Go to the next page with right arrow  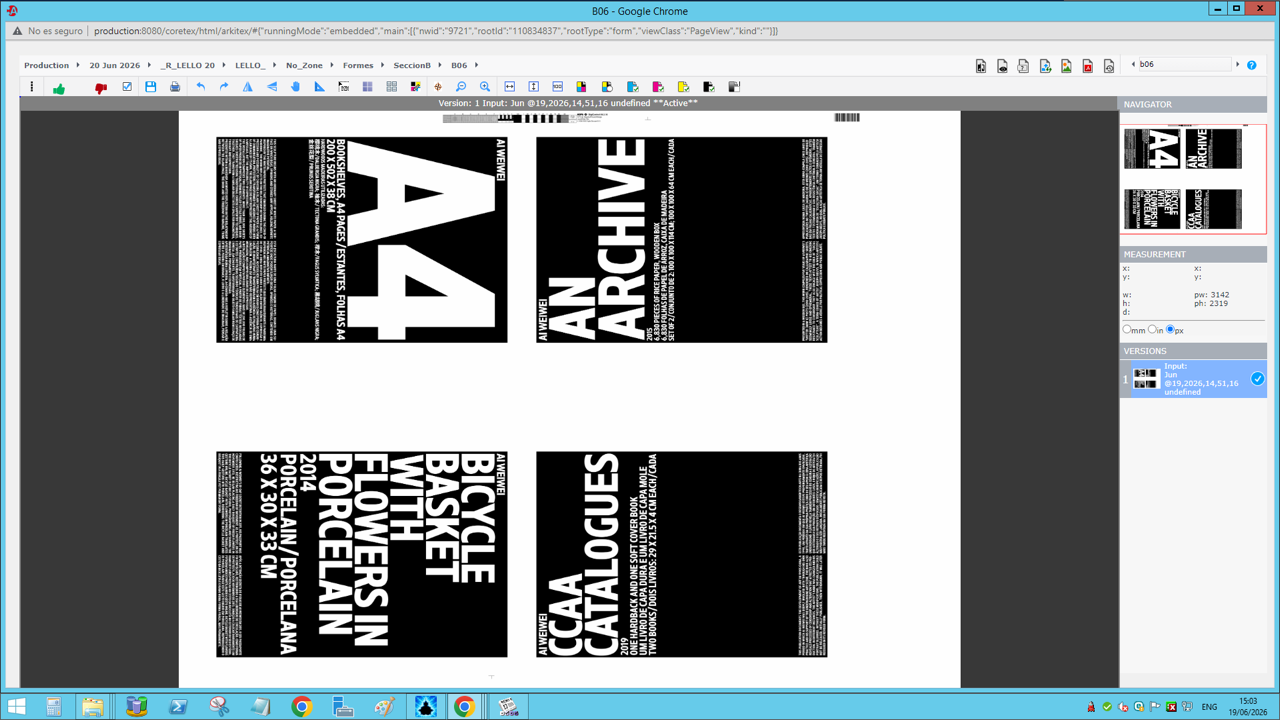coord(1238,65)
